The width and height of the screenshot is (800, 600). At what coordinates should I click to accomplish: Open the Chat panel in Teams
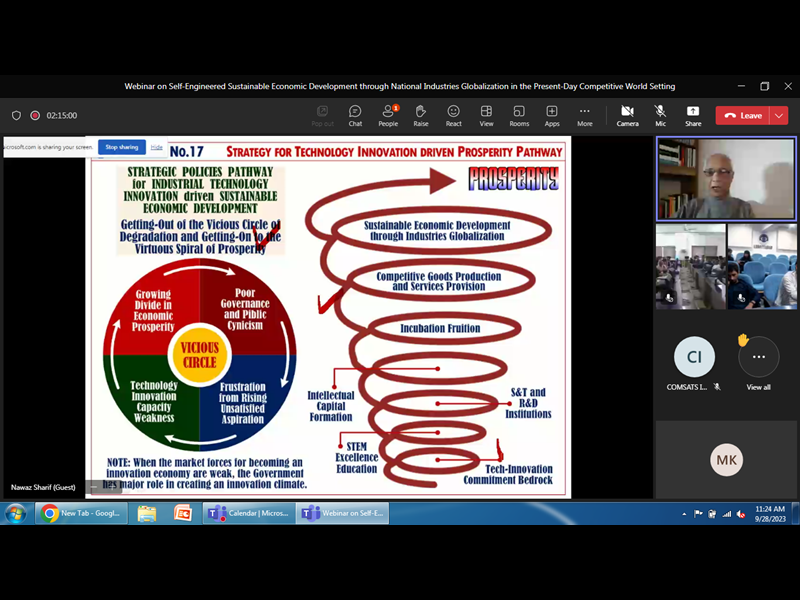[355, 116]
